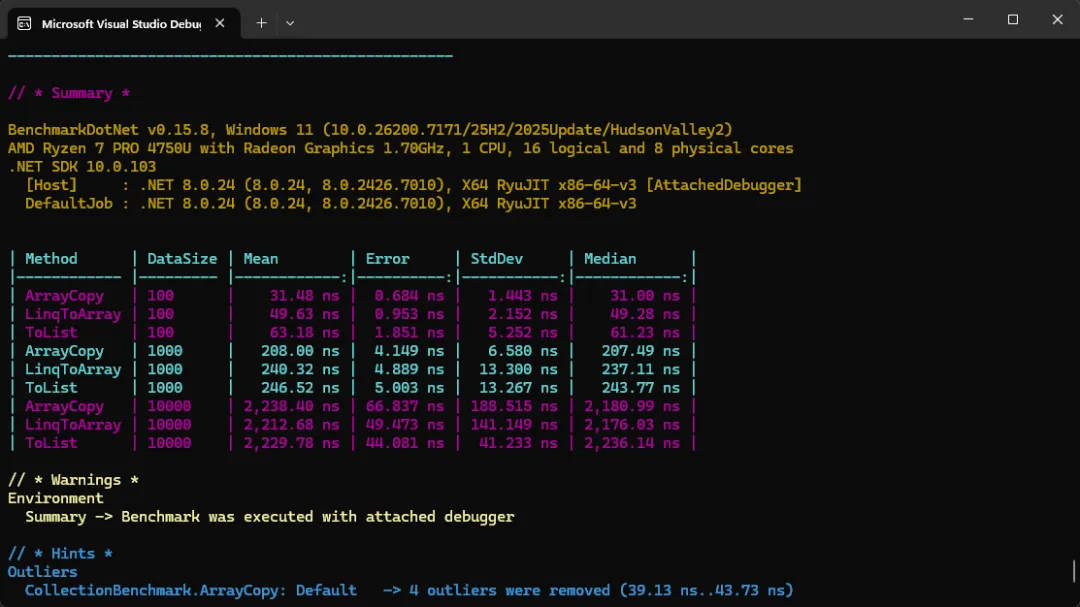This screenshot has height=607, width=1080.
Task: Close the Microsoft Visual Studio Debug tab
Action: click(220, 23)
